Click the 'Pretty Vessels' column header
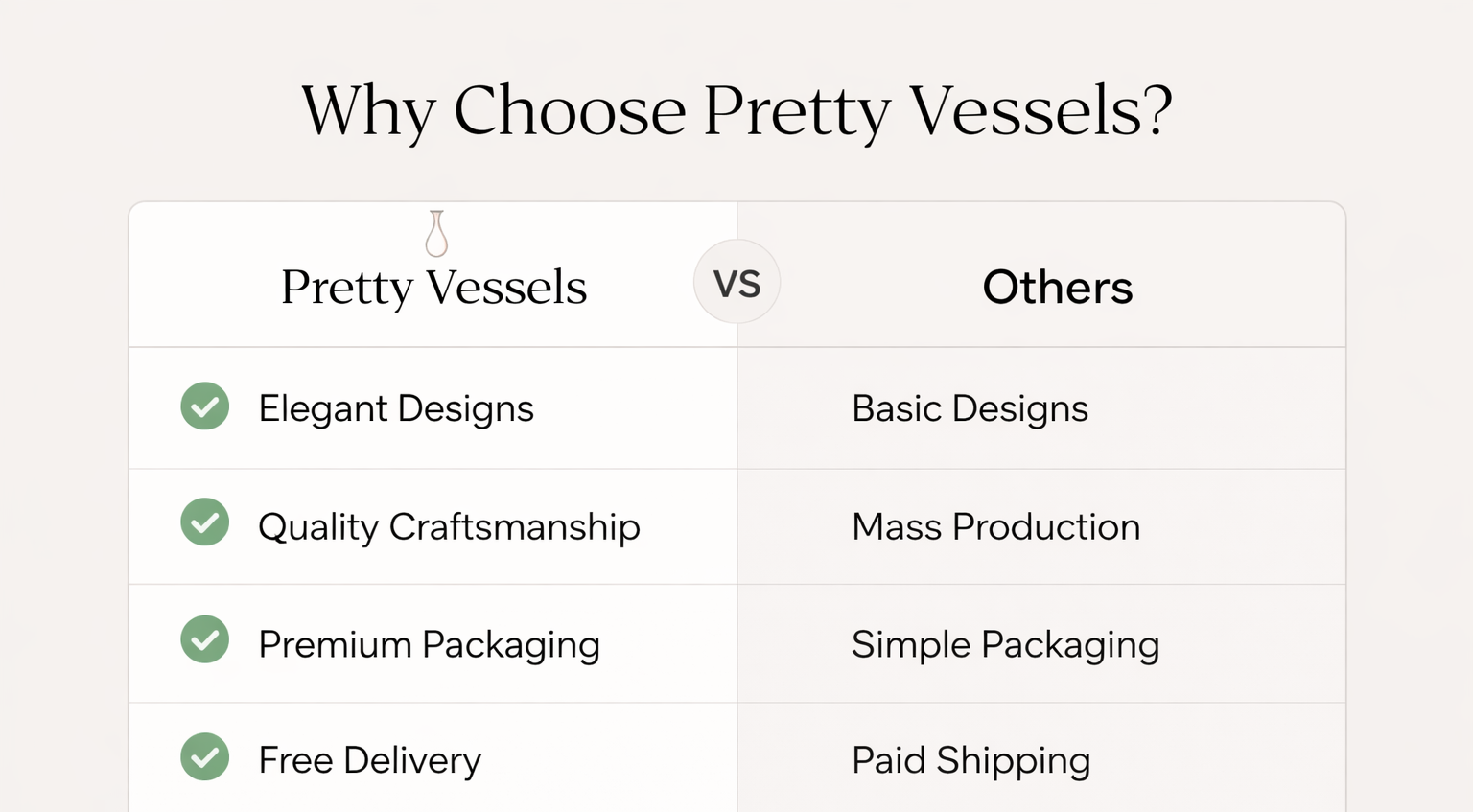 coord(433,288)
